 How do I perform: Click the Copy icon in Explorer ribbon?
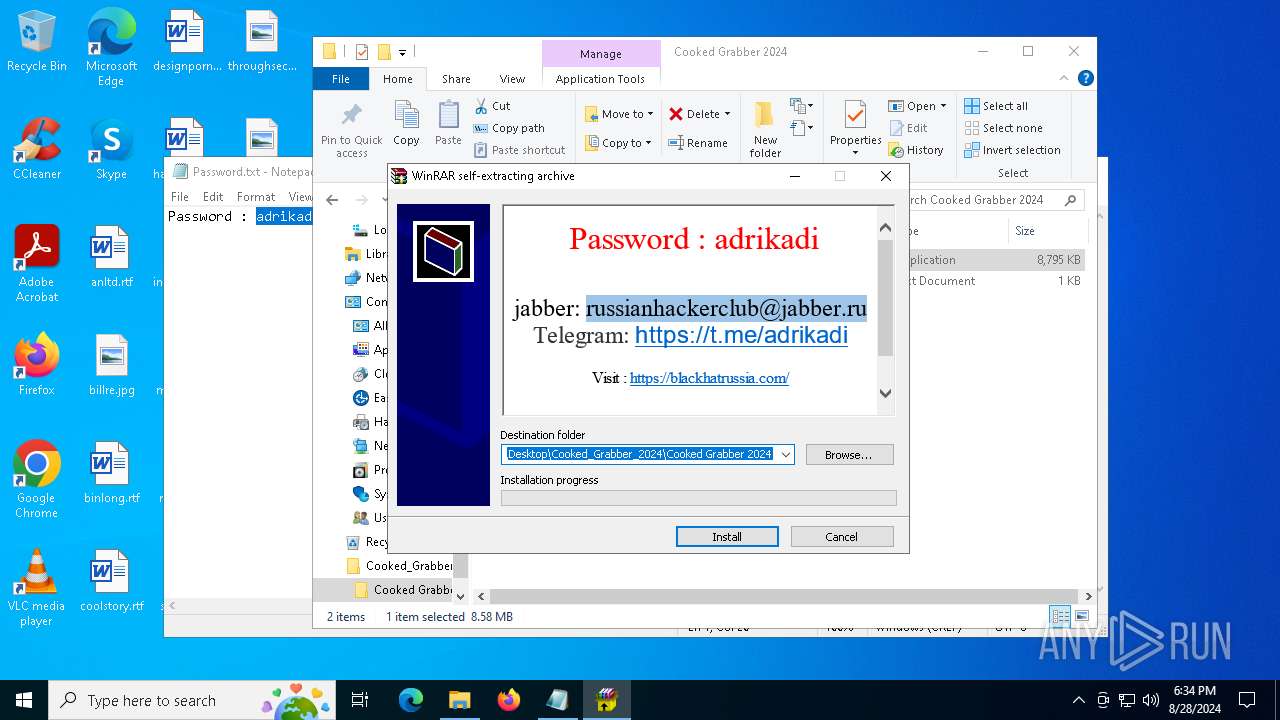click(x=406, y=124)
